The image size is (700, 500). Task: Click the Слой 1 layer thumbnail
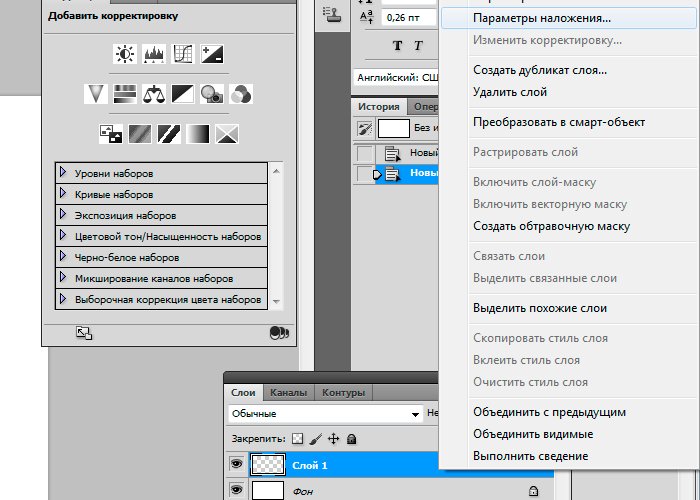267,464
